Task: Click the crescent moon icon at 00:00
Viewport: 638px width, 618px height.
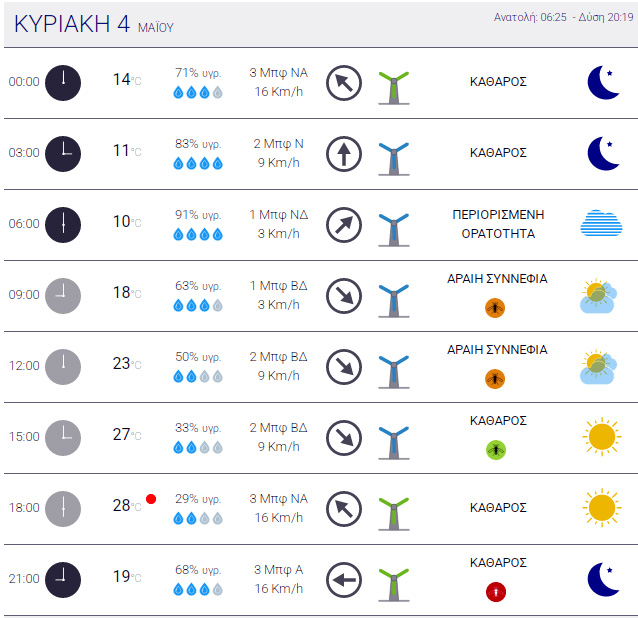Action: point(603,83)
